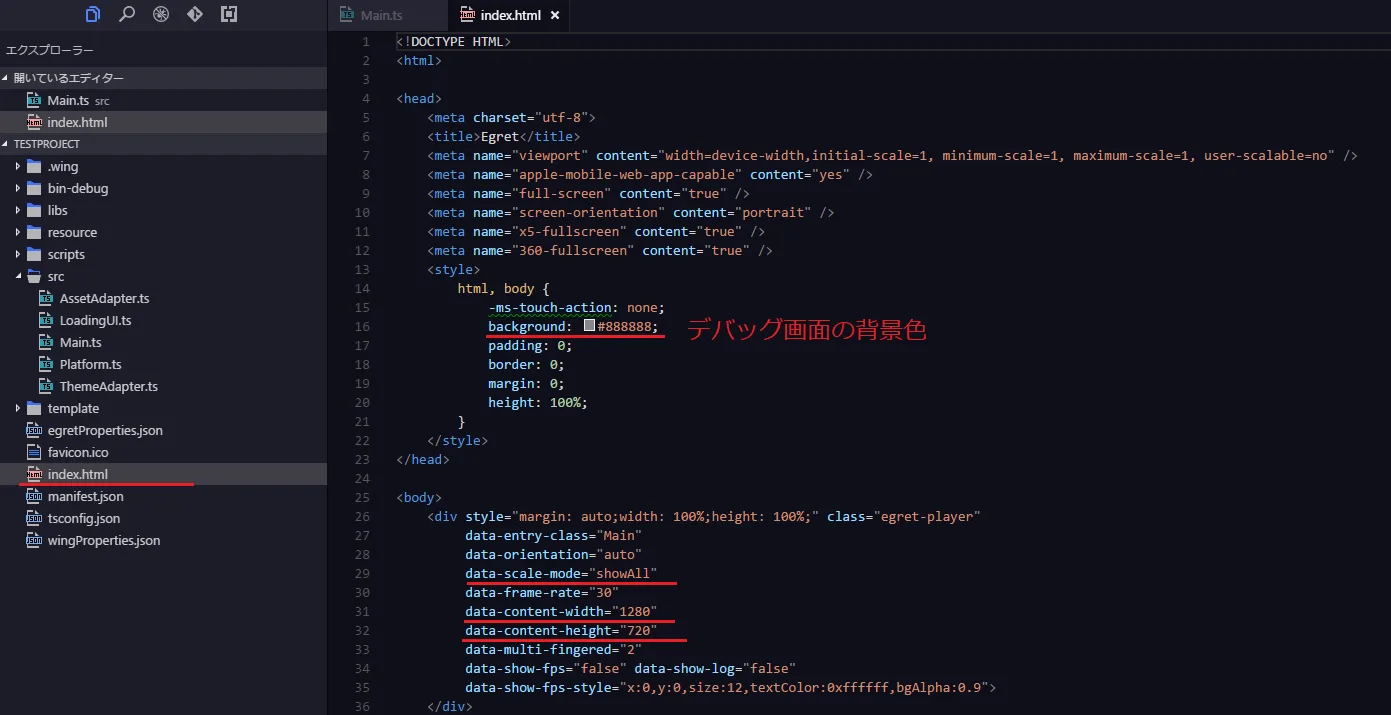1391x715 pixels.
Task: Click line number 29 in gutter
Action: pos(362,573)
